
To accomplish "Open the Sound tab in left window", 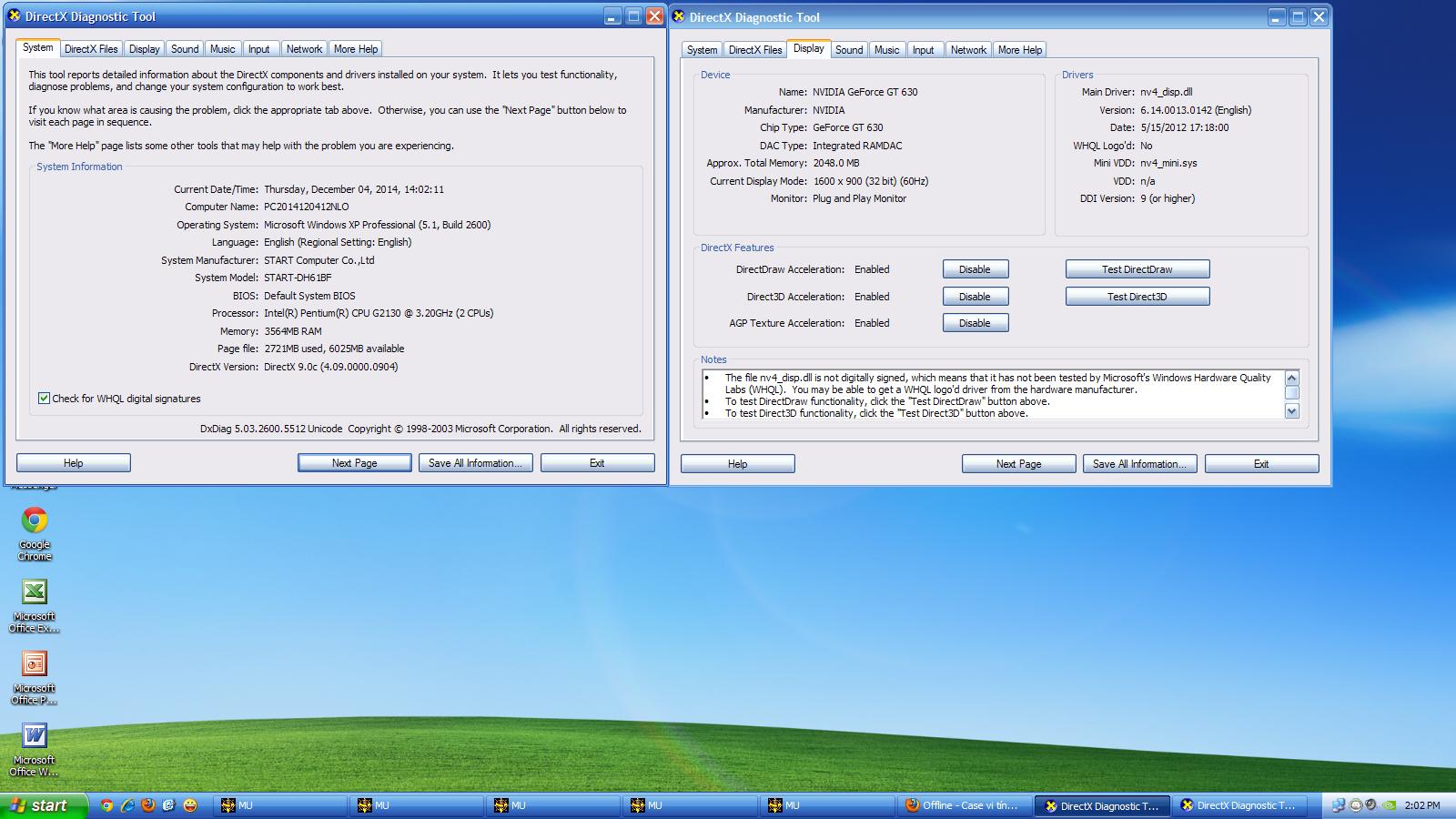I will tap(185, 49).
